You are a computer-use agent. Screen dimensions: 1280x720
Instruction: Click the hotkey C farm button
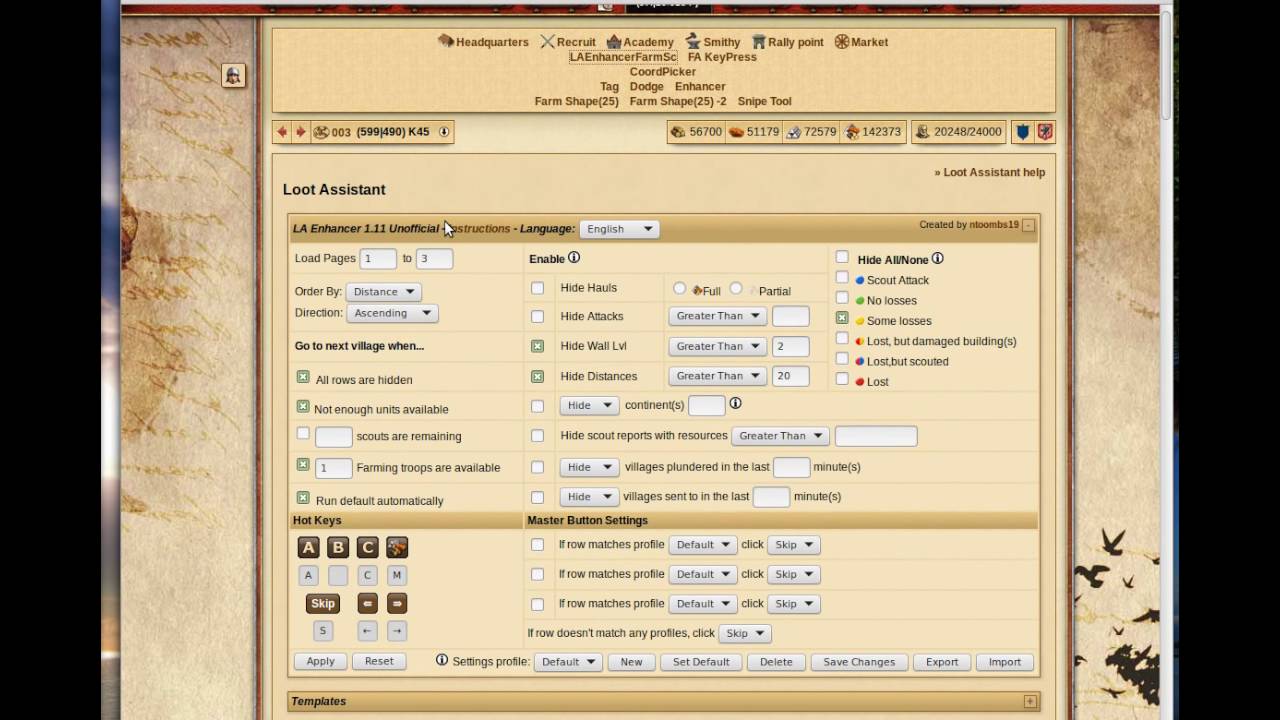[368, 547]
